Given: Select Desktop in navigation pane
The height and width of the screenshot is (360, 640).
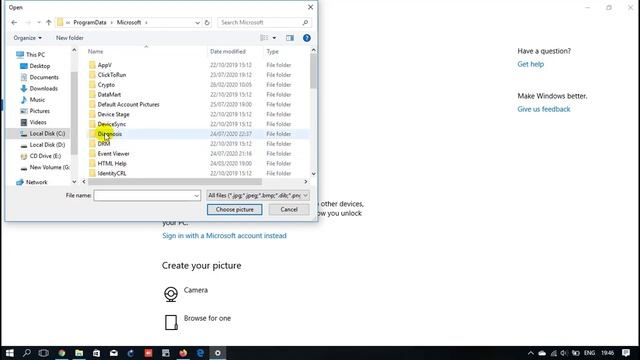Looking at the screenshot, I should pos(40,66).
